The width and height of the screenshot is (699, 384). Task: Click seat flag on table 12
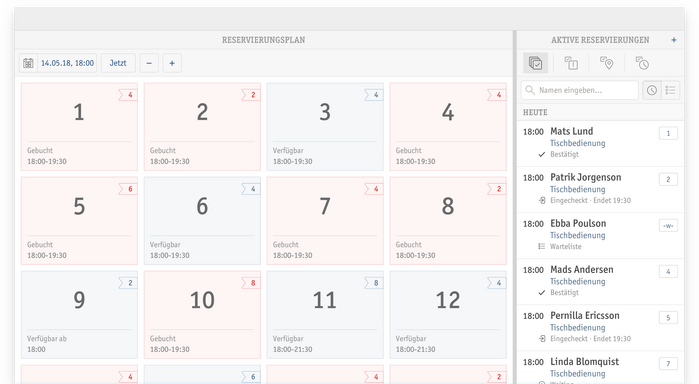click(497, 283)
